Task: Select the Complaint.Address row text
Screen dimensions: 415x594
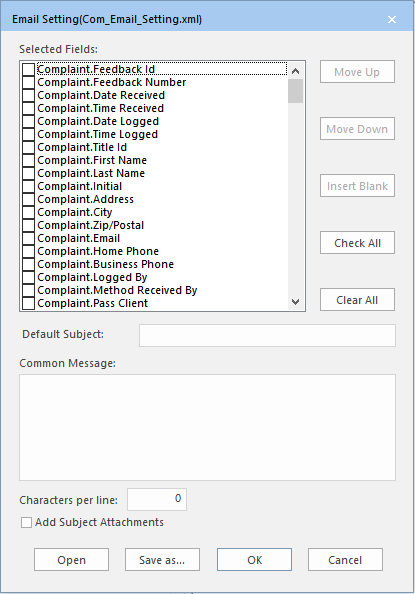Action: coord(86,199)
